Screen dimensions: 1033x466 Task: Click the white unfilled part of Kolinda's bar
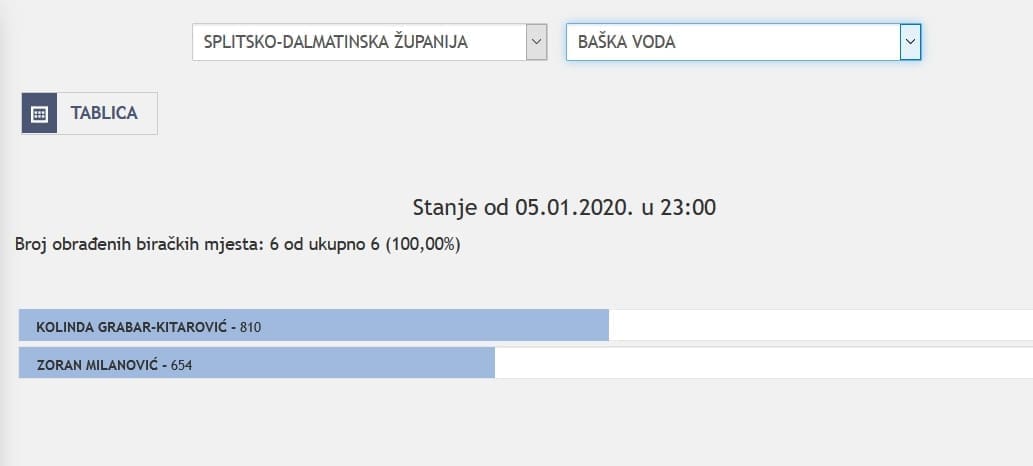pos(820,326)
